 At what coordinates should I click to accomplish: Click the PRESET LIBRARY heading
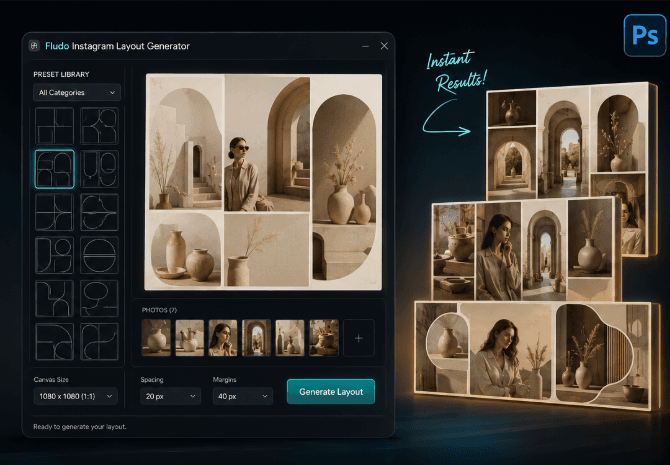pyautogui.click(x=62, y=74)
